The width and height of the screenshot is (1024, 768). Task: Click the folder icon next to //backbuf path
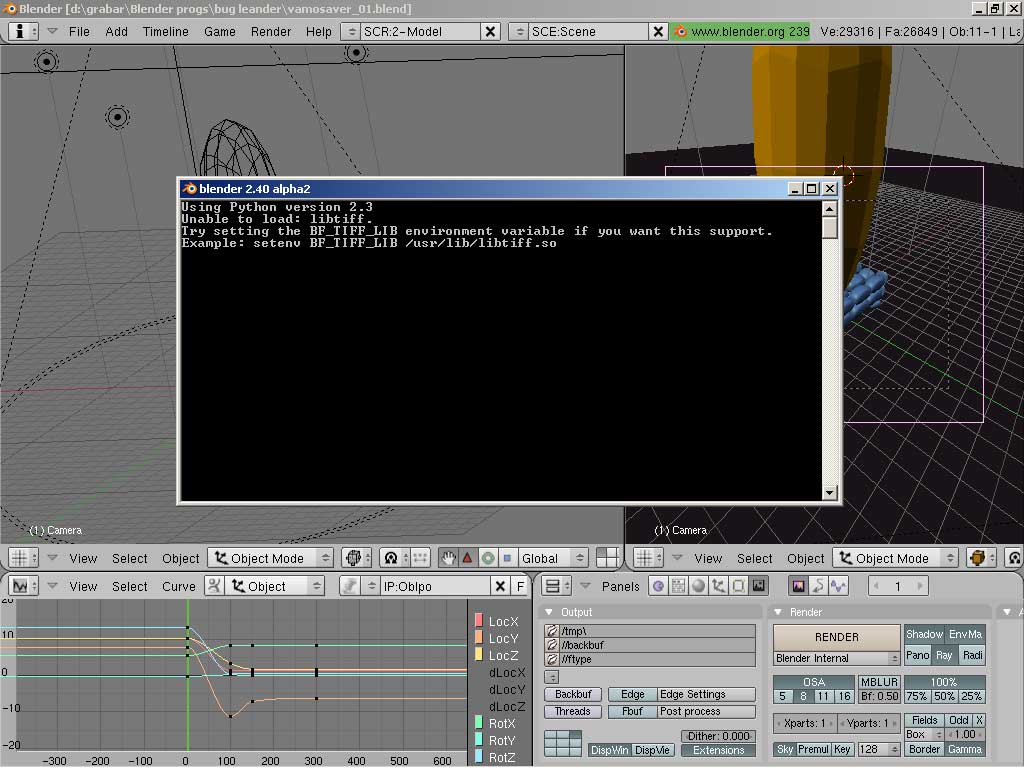click(552, 645)
